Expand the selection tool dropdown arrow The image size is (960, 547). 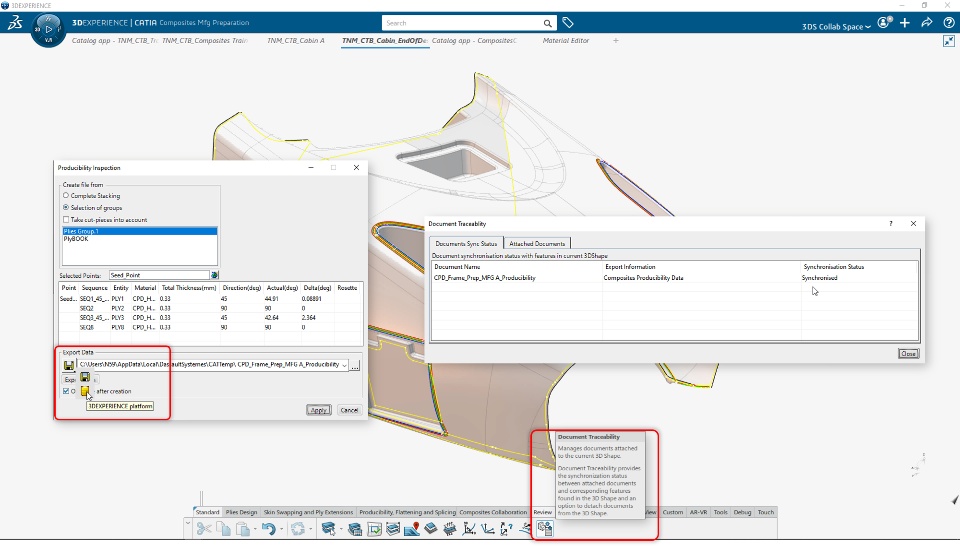tap(340, 529)
